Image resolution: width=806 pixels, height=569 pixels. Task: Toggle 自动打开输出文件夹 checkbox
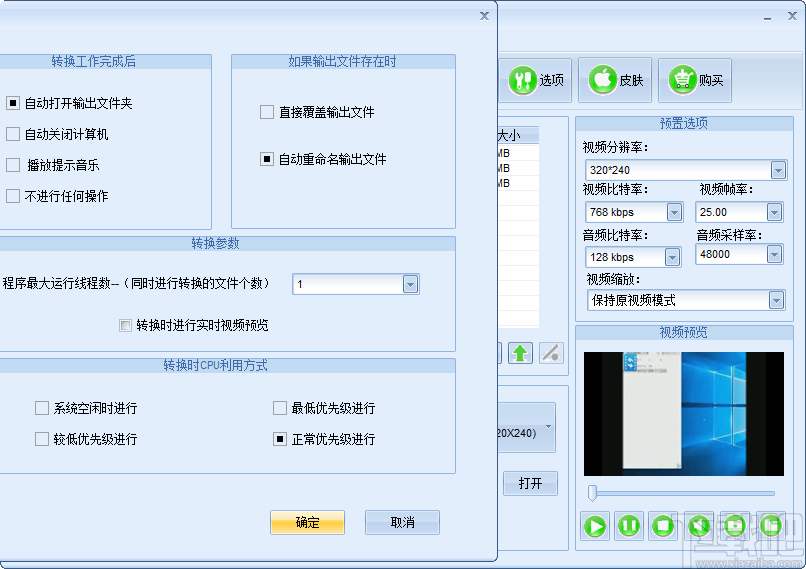coord(13,103)
